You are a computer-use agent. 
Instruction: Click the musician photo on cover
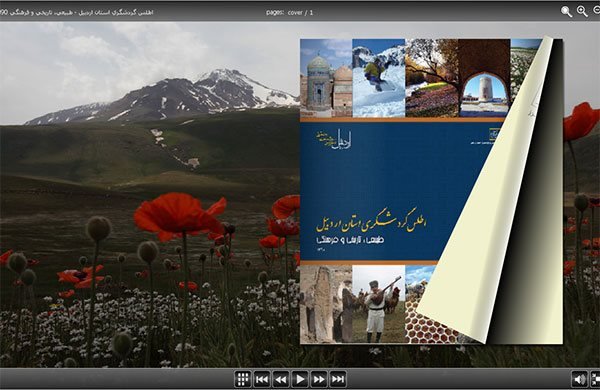click(378, 304)
